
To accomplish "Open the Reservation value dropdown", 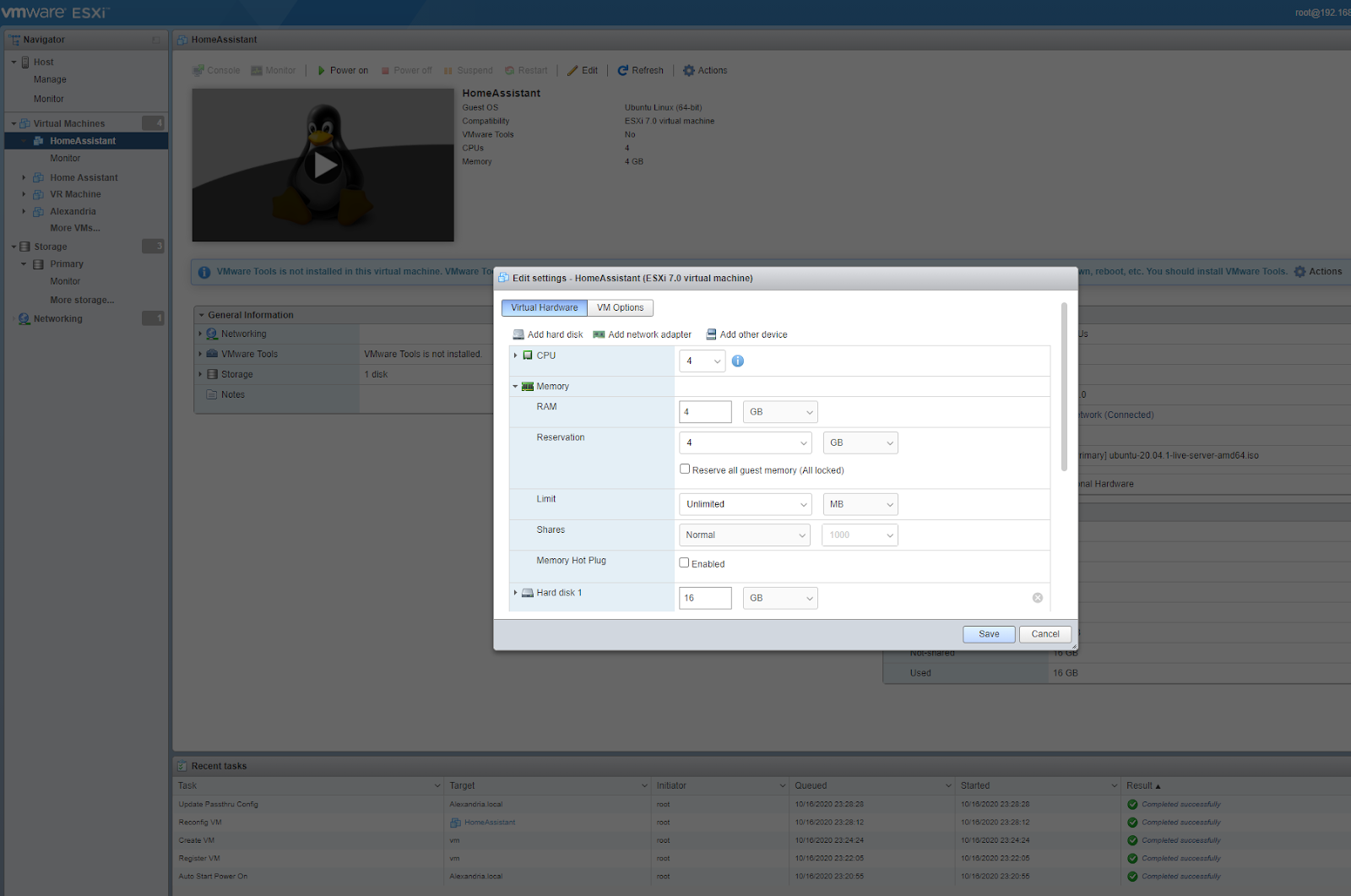I will click(746, 443).
